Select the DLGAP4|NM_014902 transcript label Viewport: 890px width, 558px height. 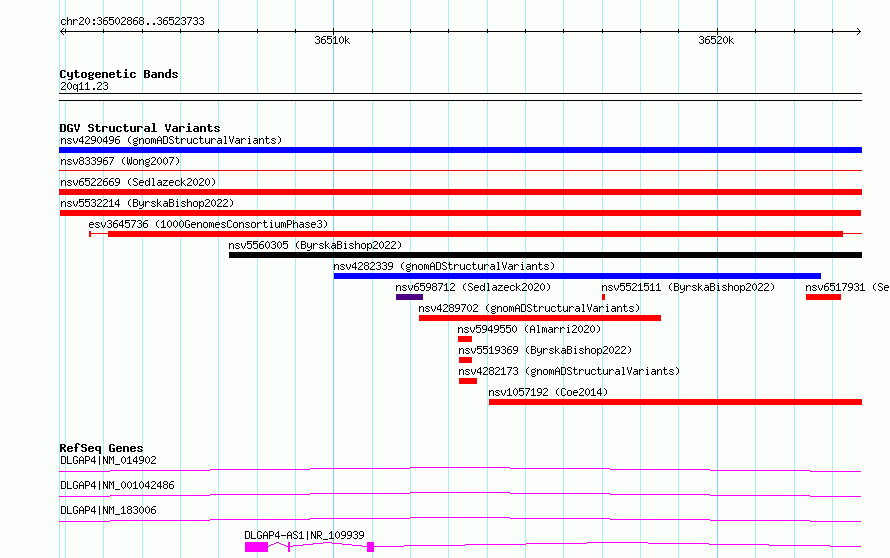[108, 460]
